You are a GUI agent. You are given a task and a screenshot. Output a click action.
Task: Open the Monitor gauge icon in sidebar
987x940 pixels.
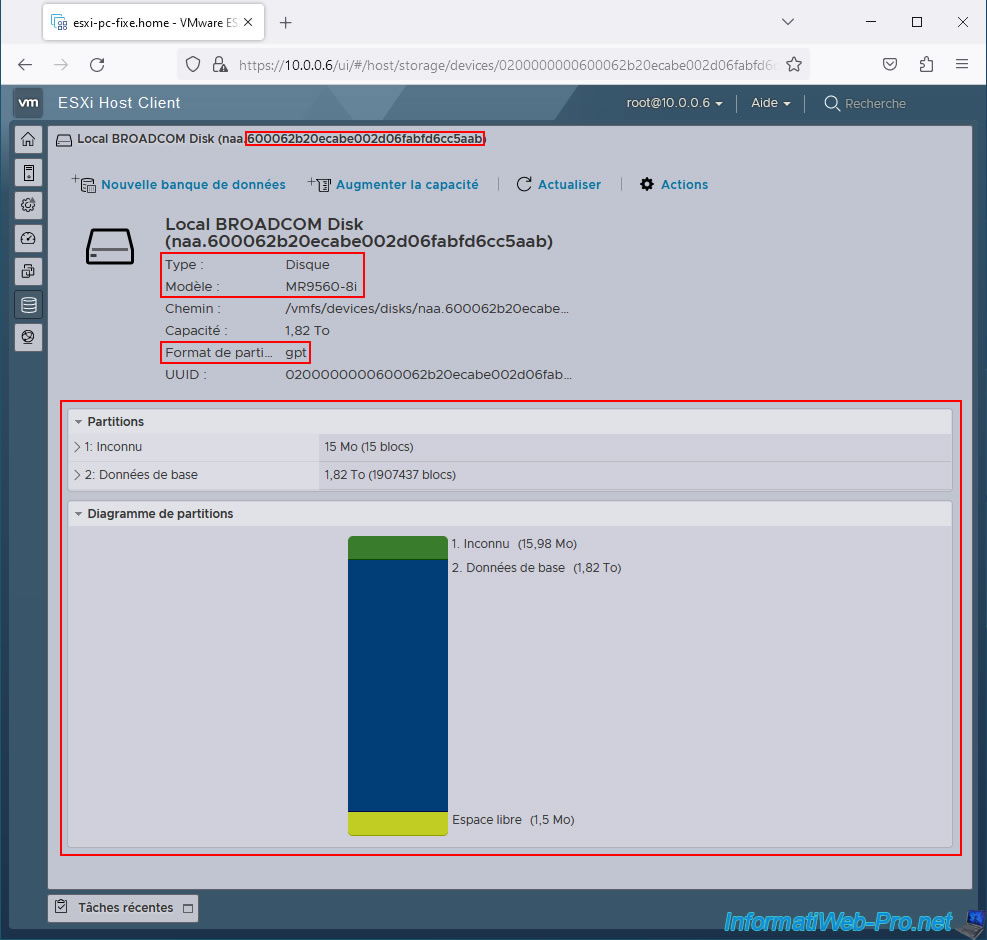pyautogui.click(x=28, y=238)
